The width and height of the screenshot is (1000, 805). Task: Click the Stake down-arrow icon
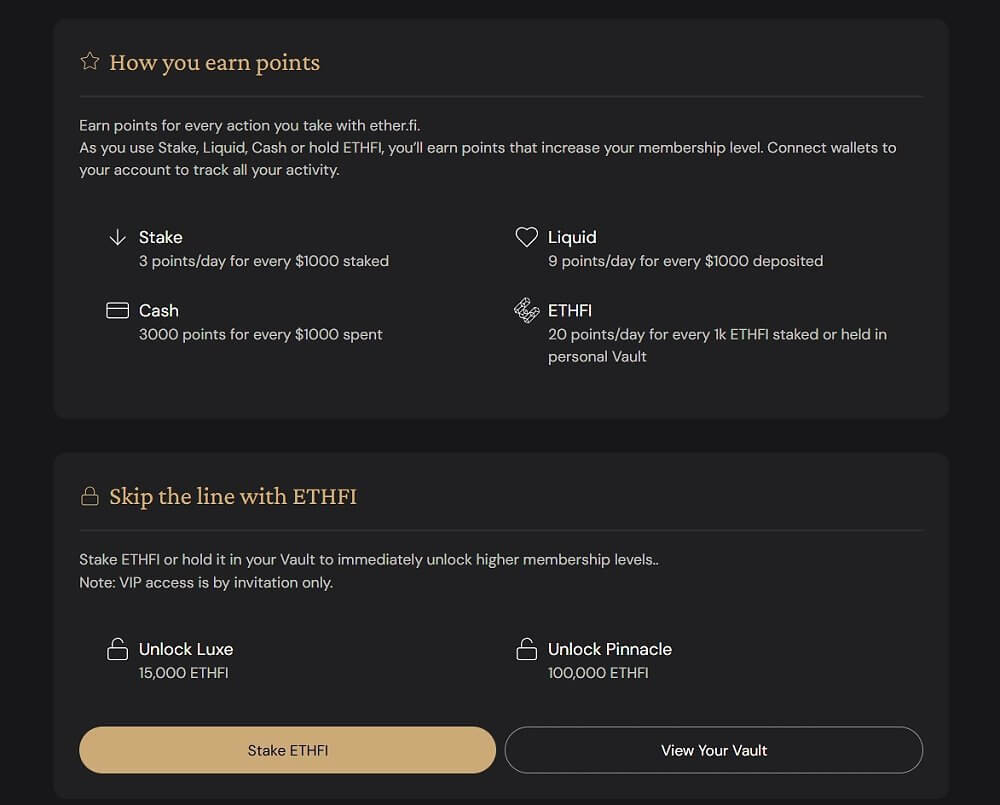click(x=117, y=237)
